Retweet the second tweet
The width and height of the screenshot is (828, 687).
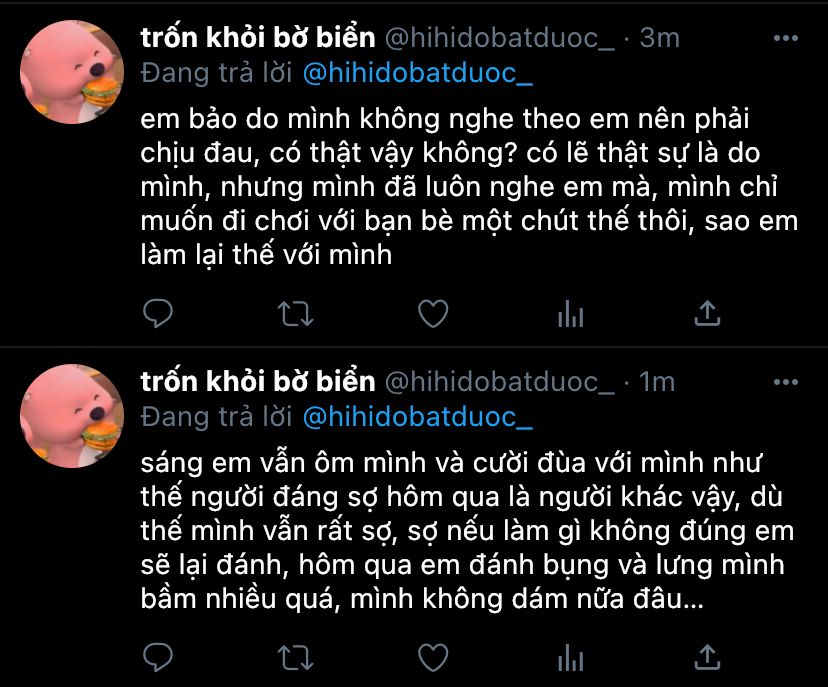coord(296,657)
